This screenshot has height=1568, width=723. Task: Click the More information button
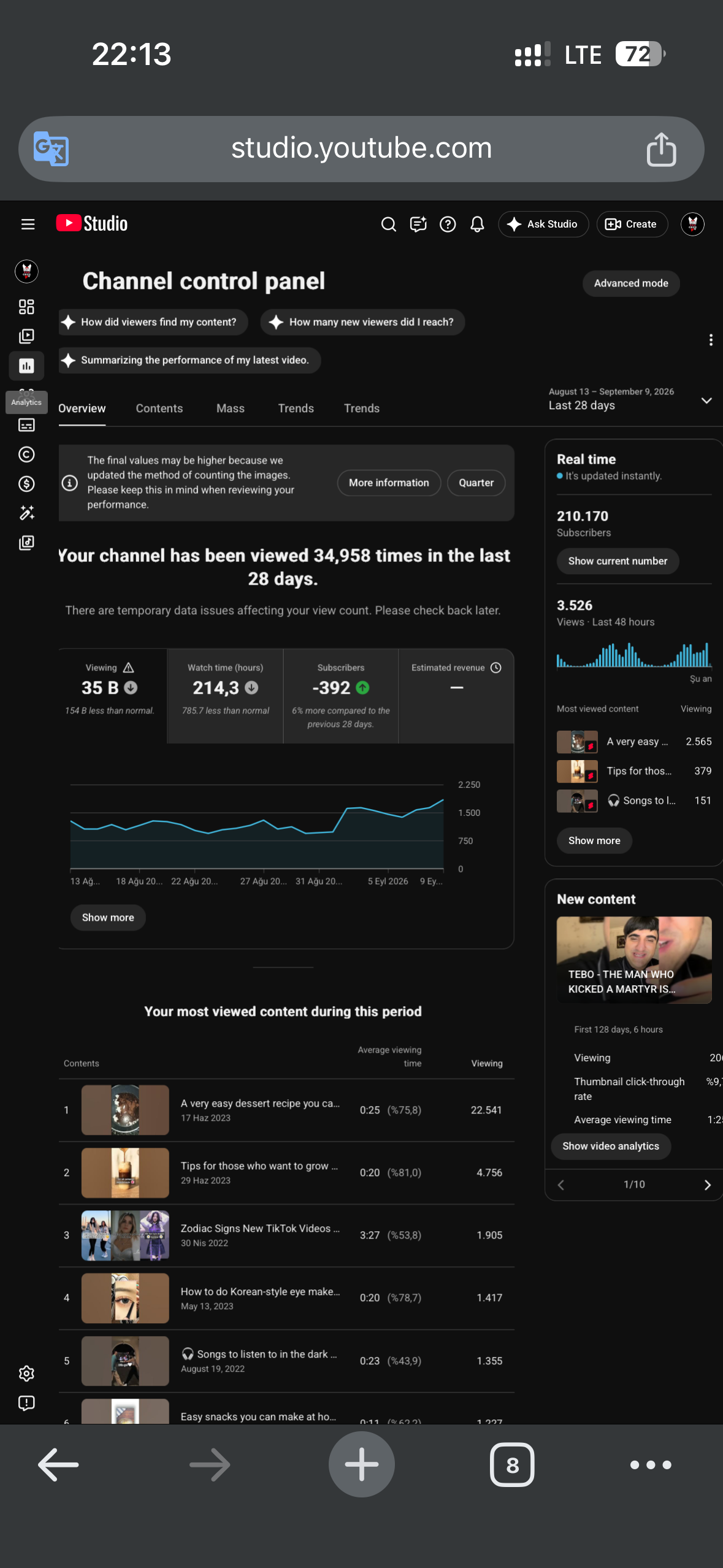[389, 483]
